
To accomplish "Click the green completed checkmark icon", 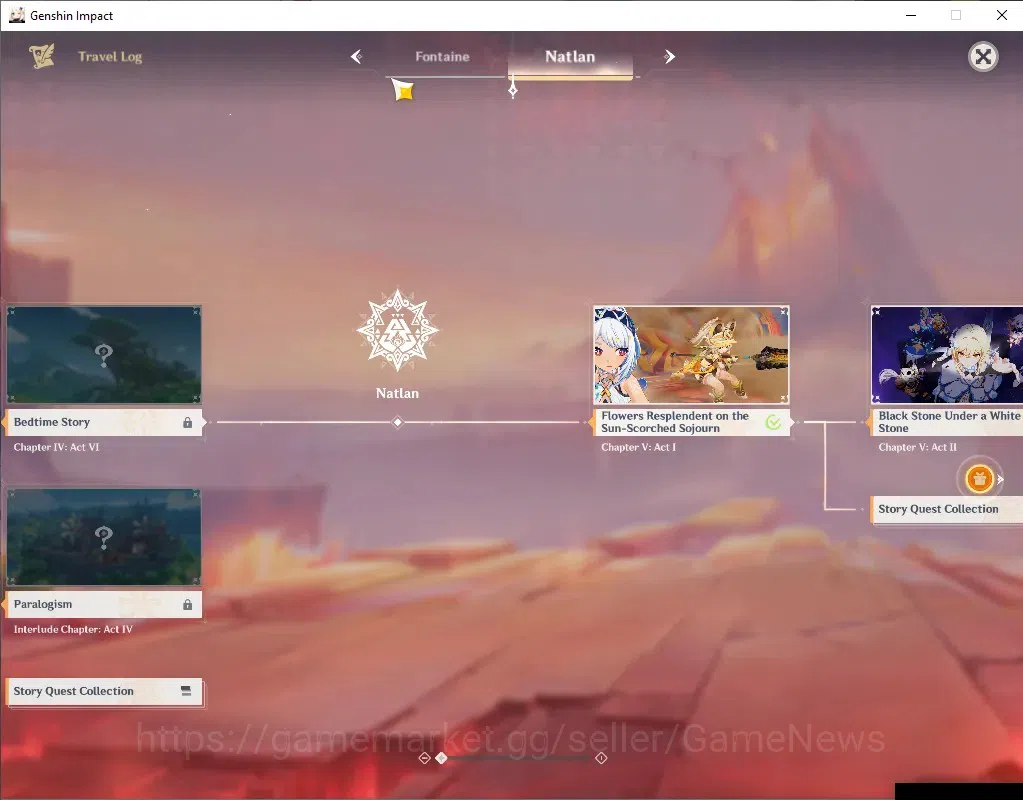I will [773, 423].
